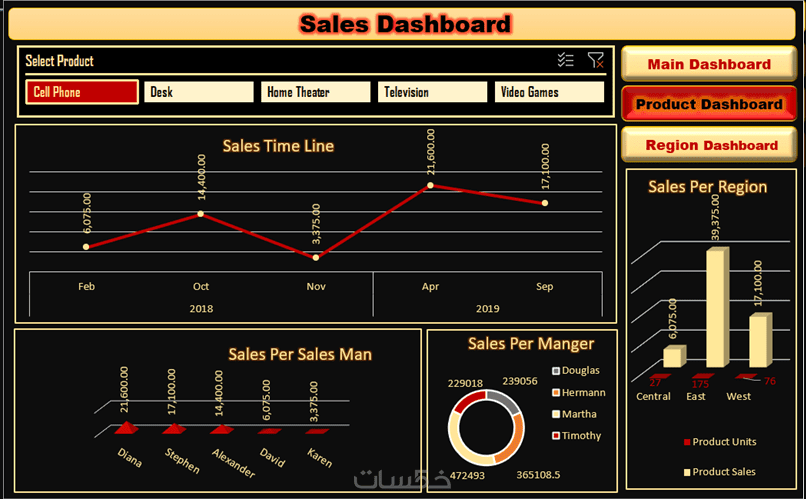
Task: Click the Apr 21,600.00 data point
Action: pos(430,186)
